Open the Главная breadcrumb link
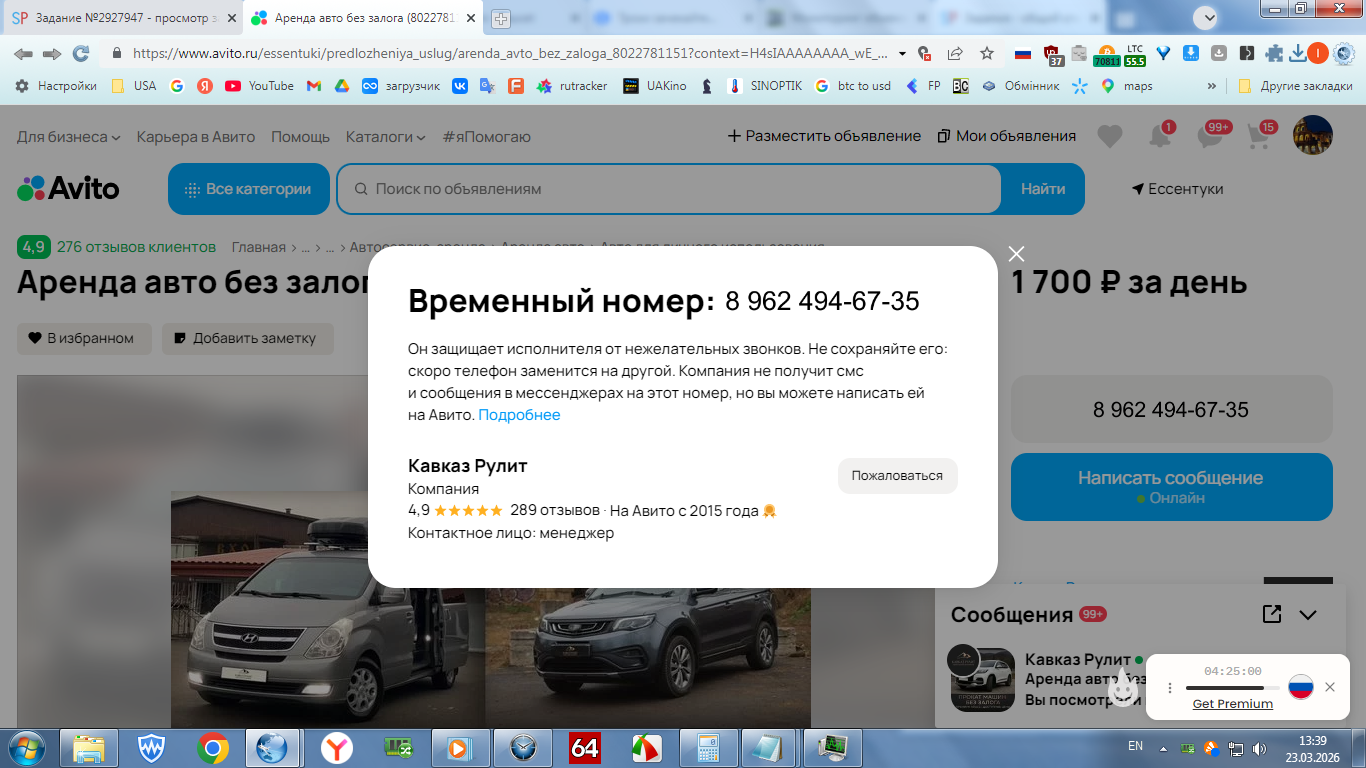This screenshot has width=1366, height=768. click(259, 247)
